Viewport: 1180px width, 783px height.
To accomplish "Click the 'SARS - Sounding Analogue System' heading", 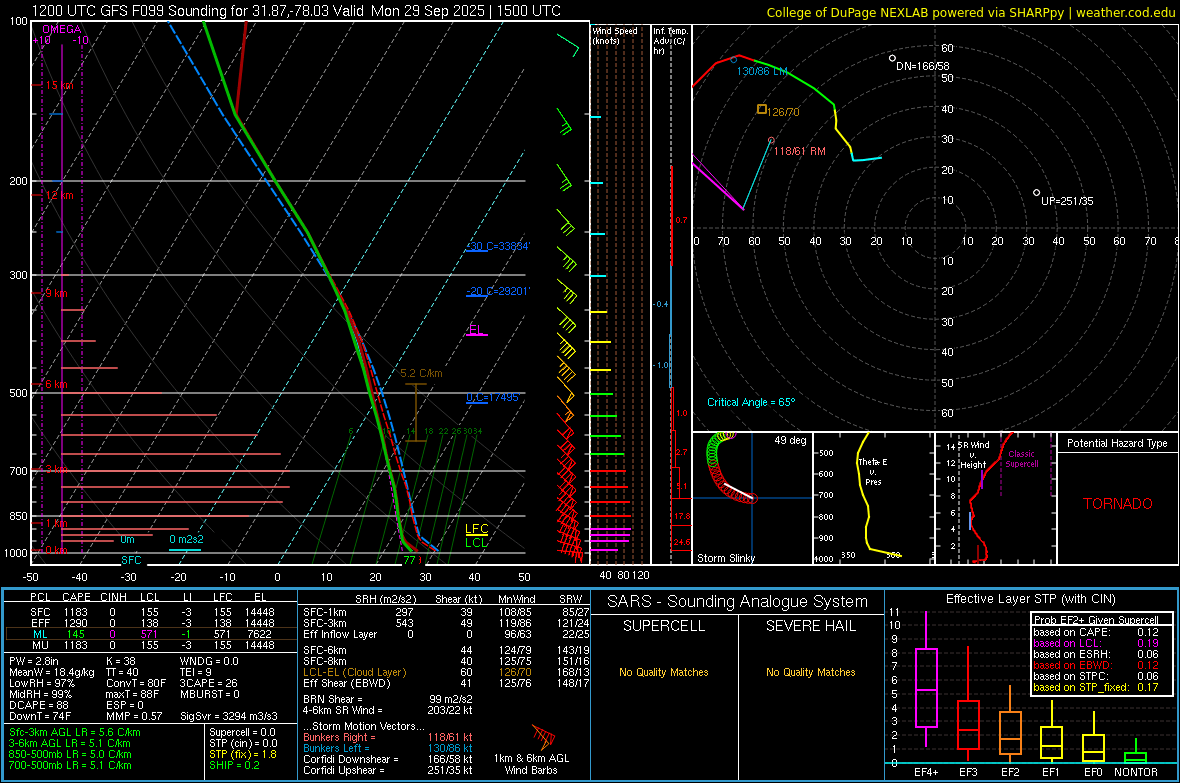I will coord(738,601).
